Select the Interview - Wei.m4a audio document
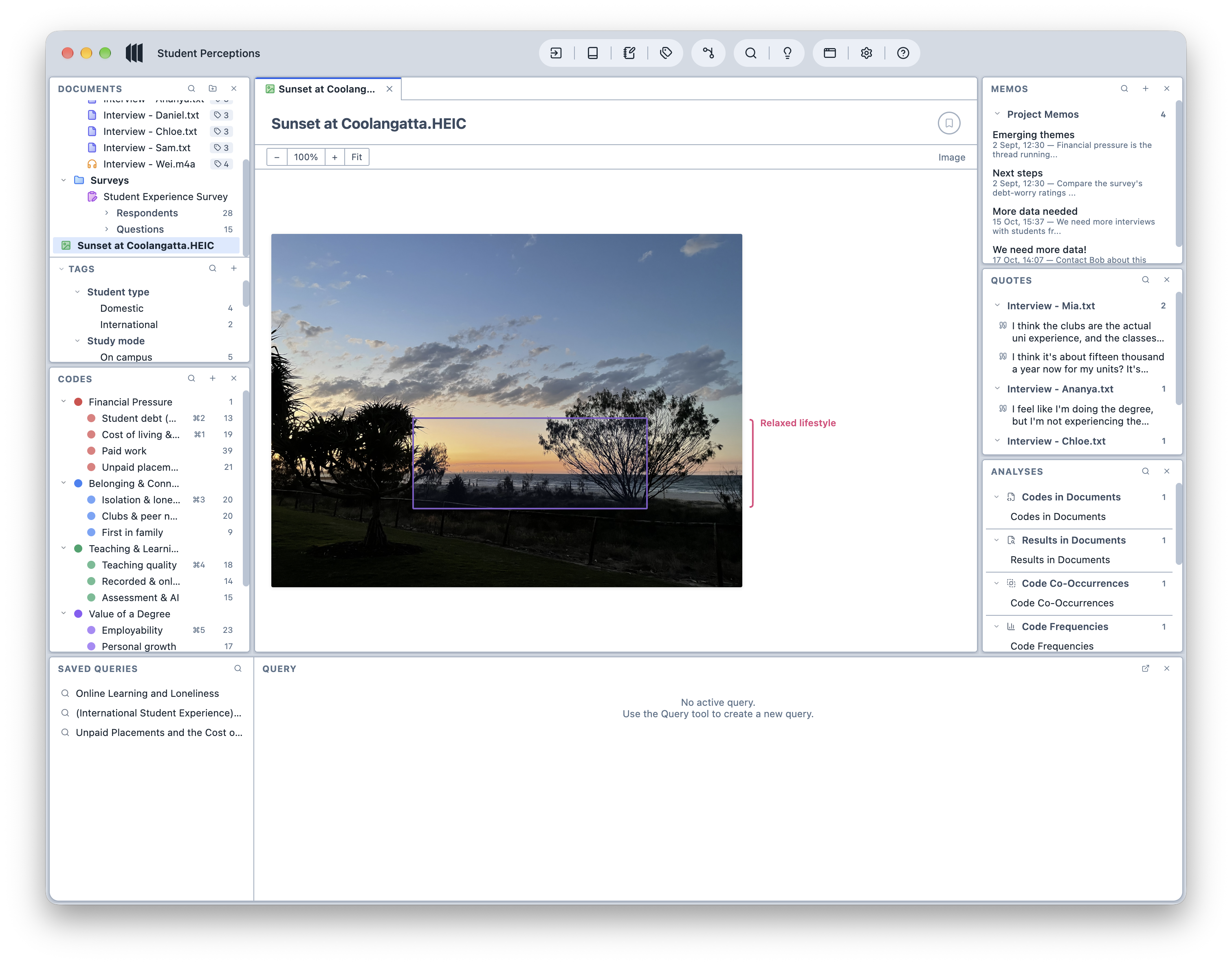Image resolution: width=1232 pixels, height=965 pixels. (149, 164)
